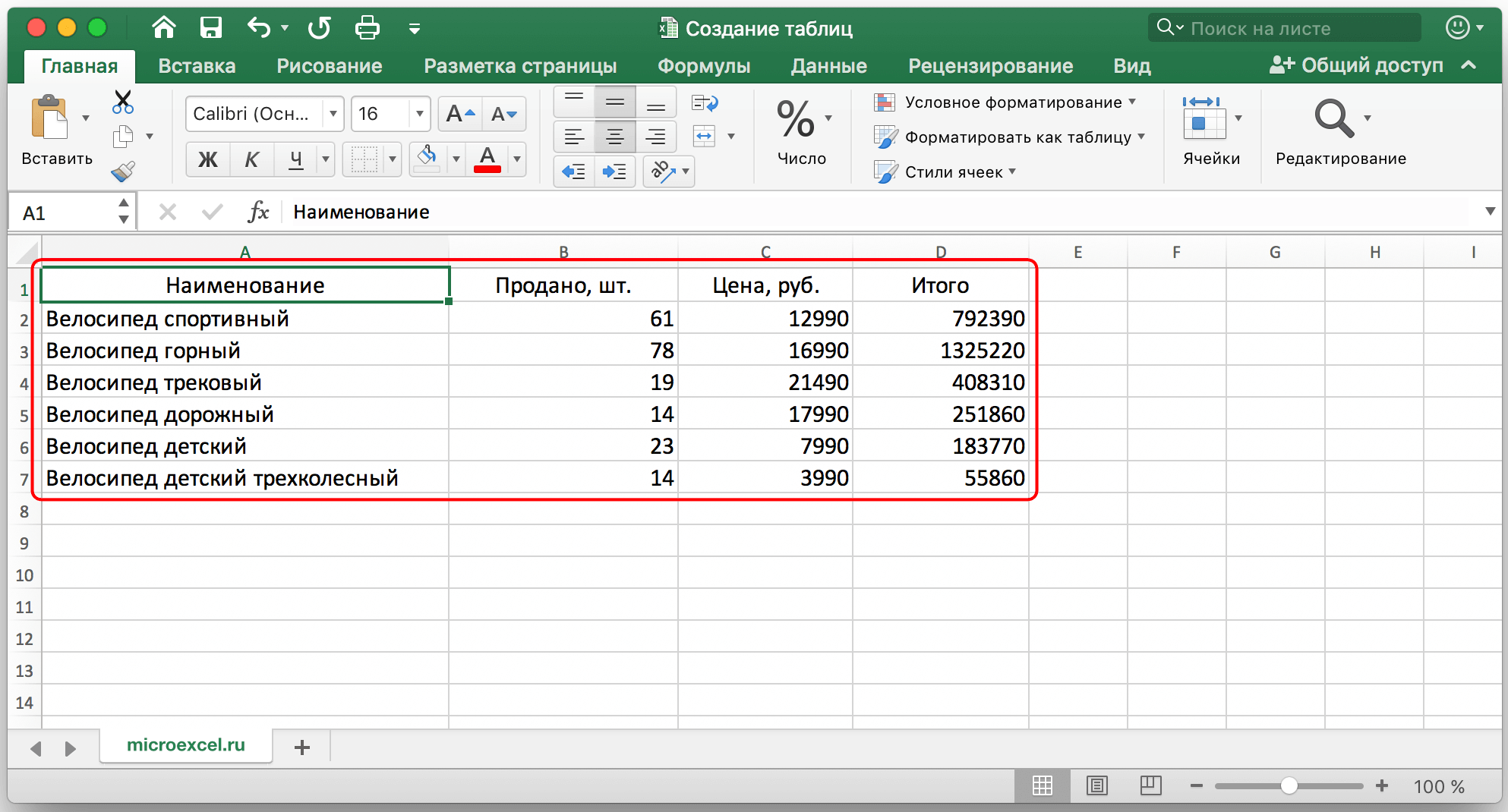The image size is (1508, 812).
Task: Open the Формулы ribbon tab
Action: point(703,66)
